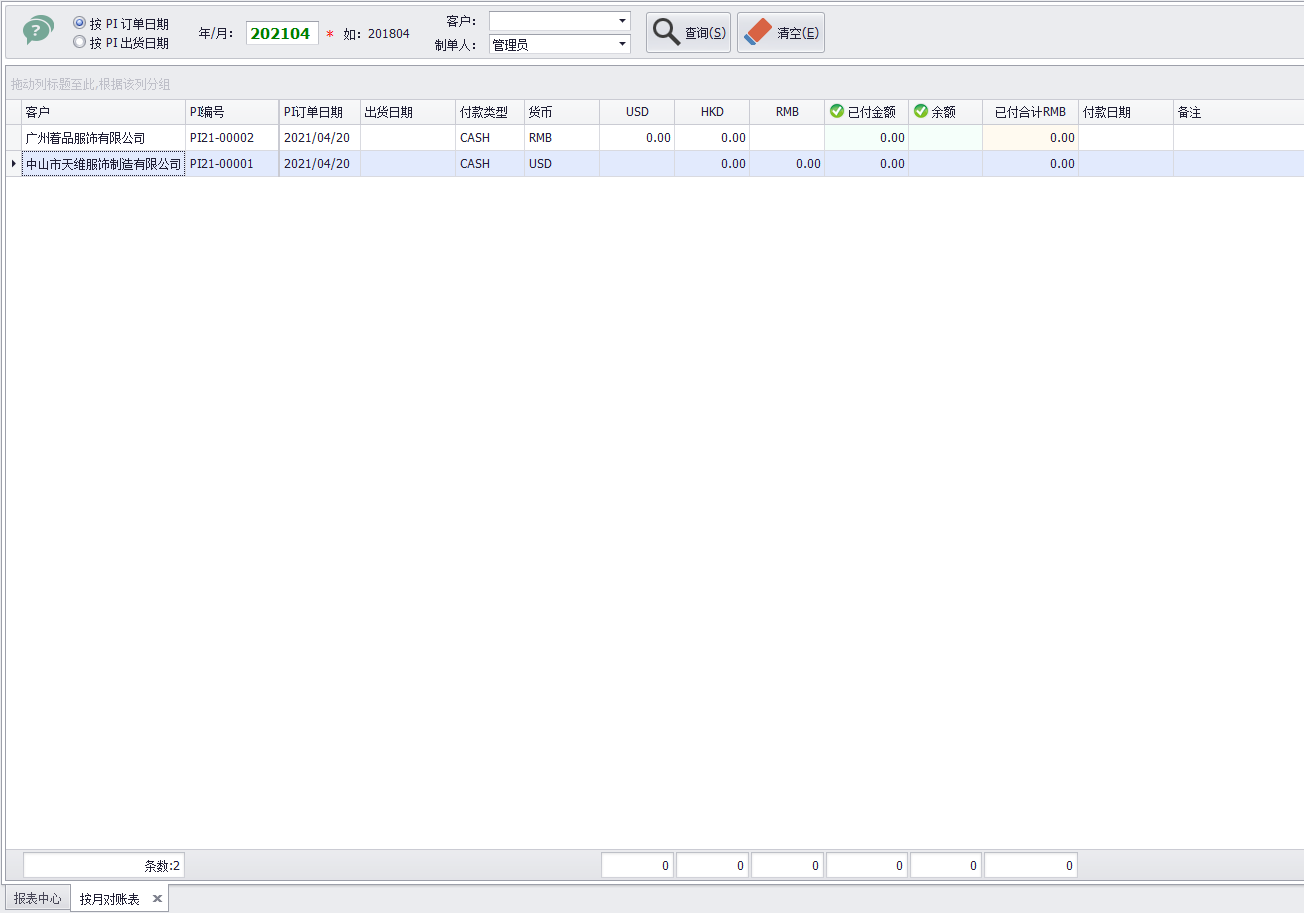Select 按 PI 出货日期 radio option
The width and height of the screenshot is (1304, 913).
[80, 43]
